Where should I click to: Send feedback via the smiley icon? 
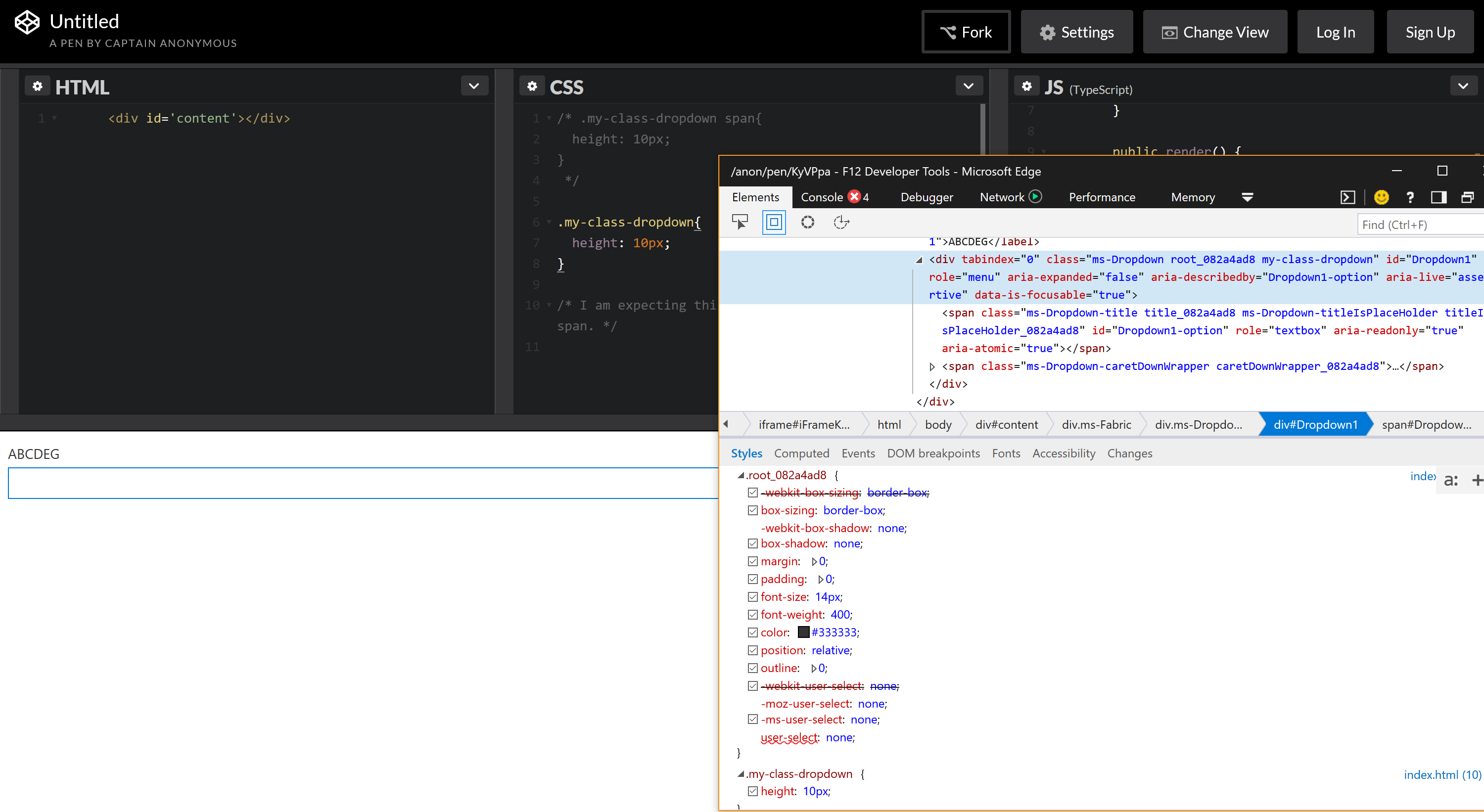point(1382,197)
